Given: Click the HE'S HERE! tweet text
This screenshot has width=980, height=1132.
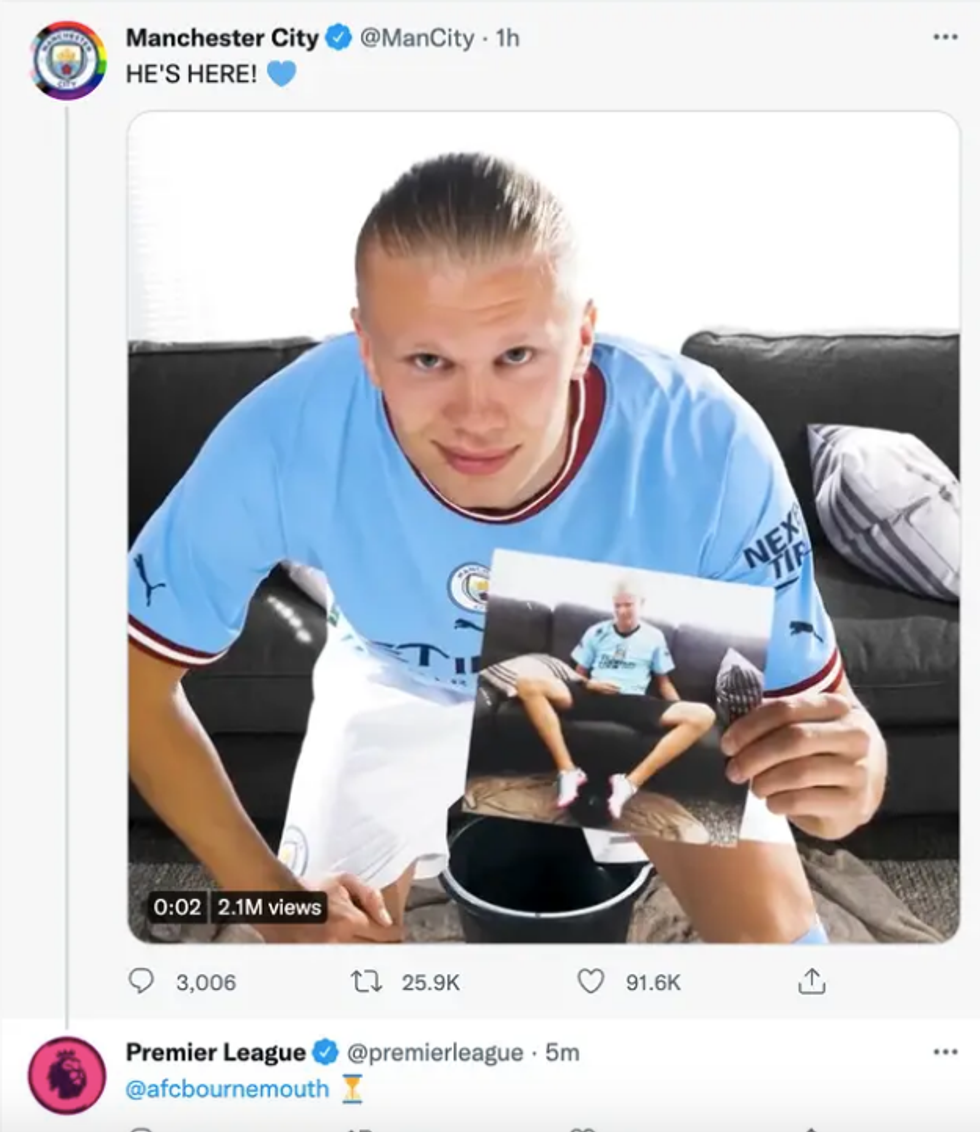Looking at the screenshot, I should click(x=191, y=74).
